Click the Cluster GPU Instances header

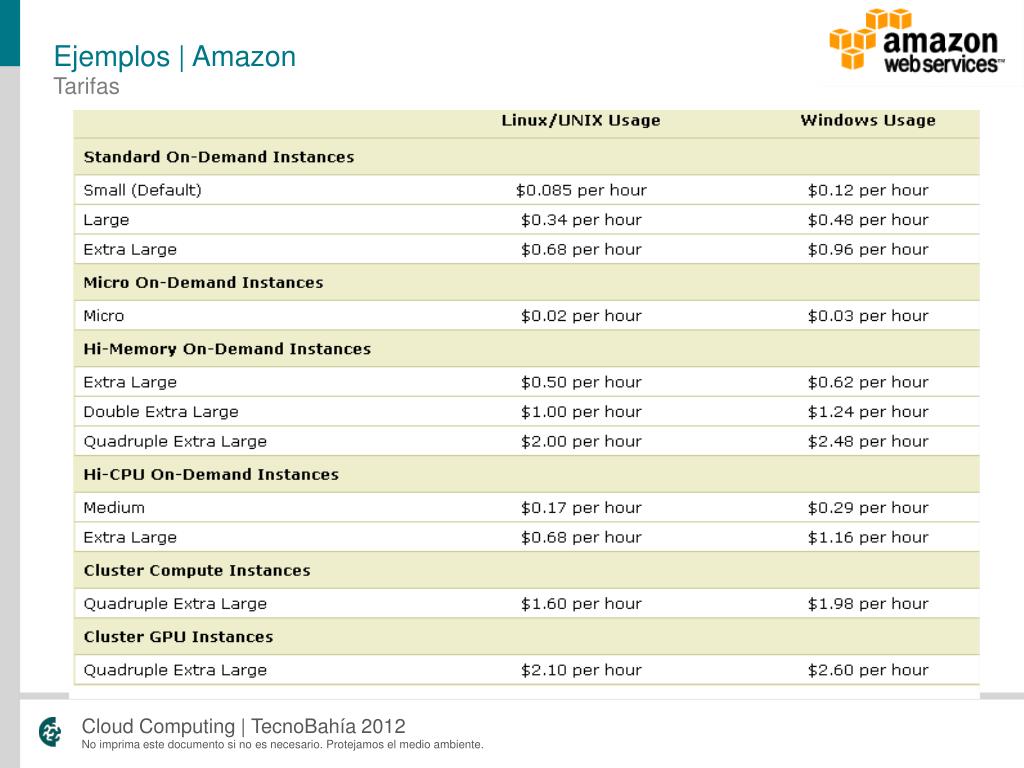coord(178,637)
